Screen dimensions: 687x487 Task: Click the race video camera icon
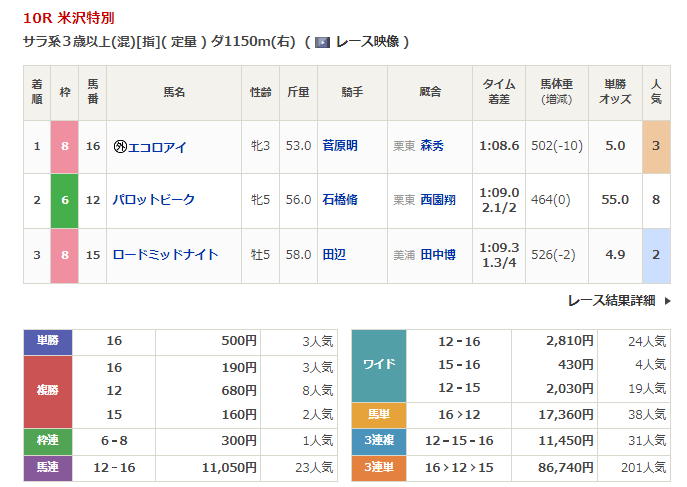(321, 42)
